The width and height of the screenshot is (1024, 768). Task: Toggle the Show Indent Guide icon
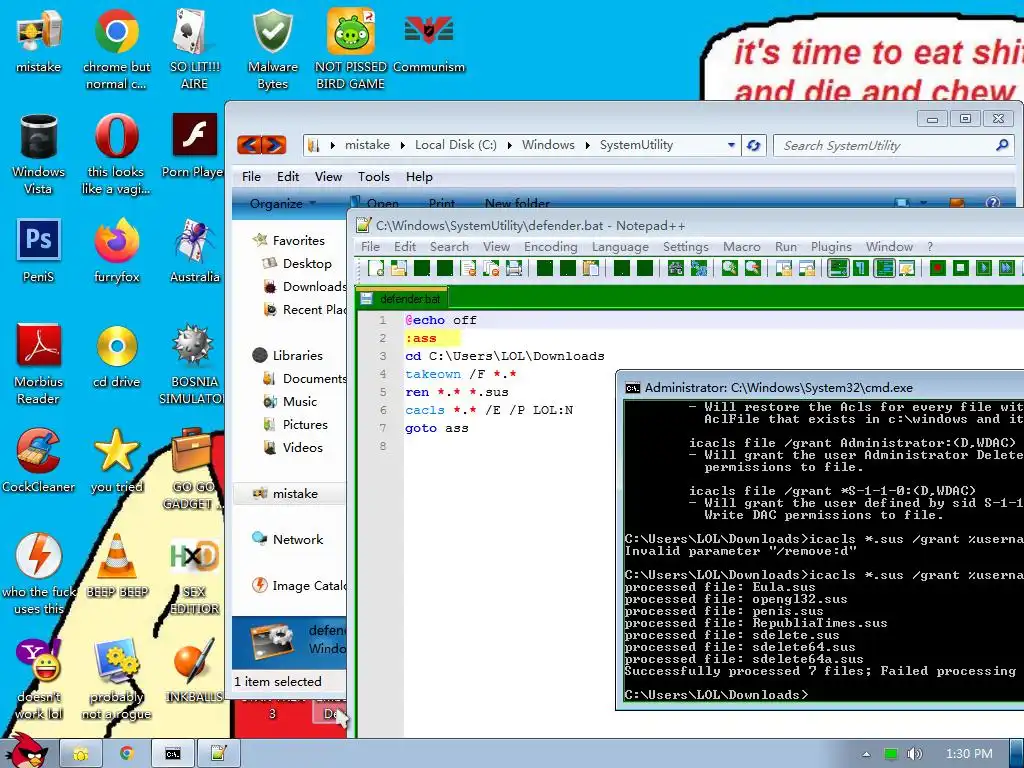coord(884,268)
